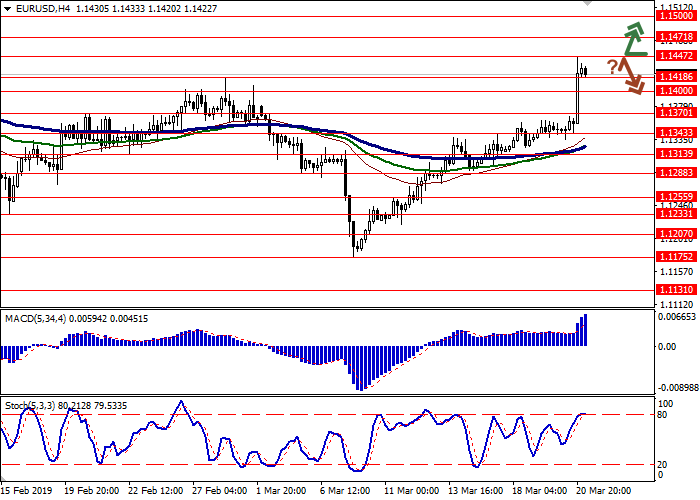Click the green upward arrow
Viewport: 700px width, 500px height.
[x=632, y=38]
